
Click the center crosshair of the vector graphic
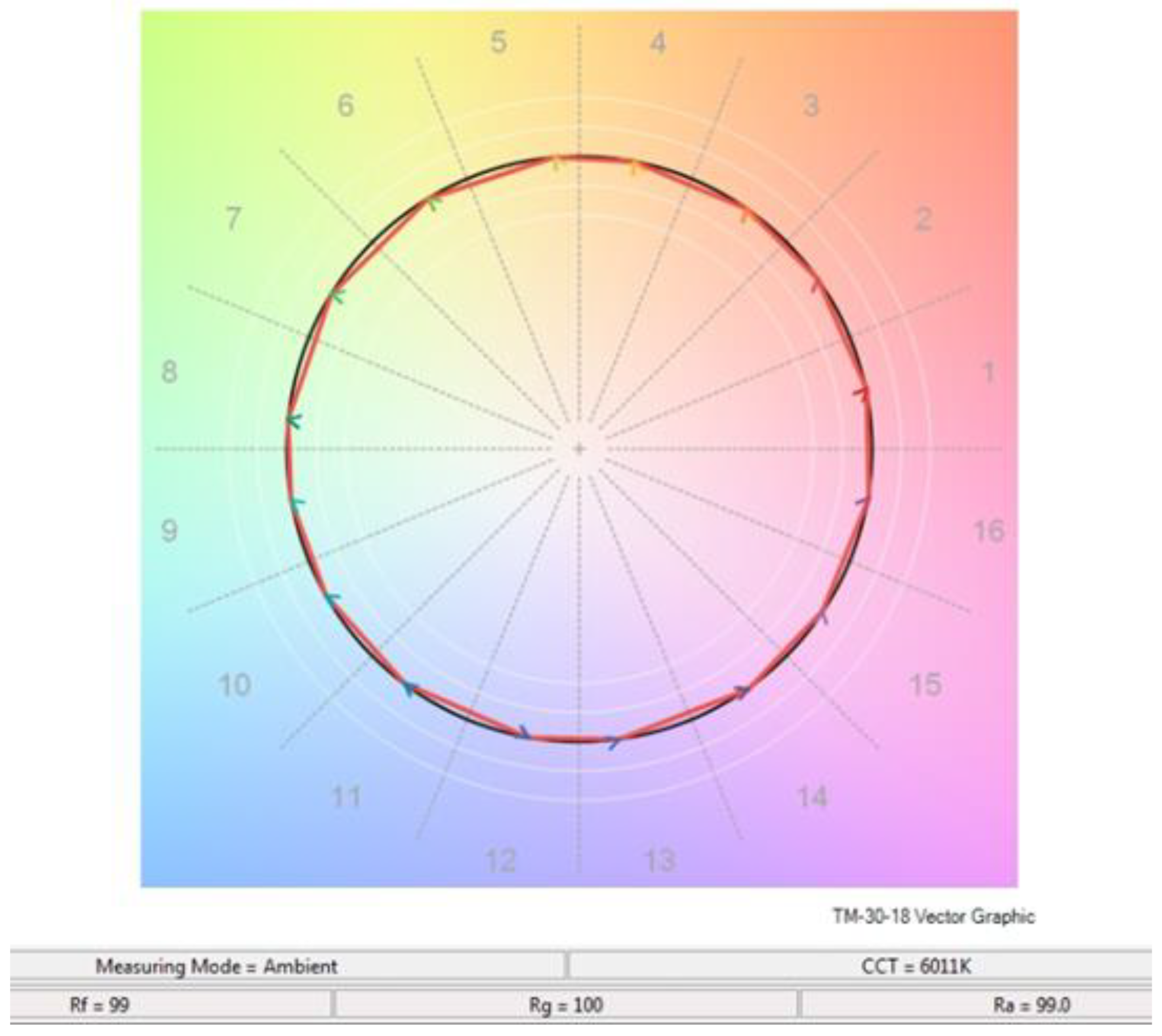click(579, 449)
